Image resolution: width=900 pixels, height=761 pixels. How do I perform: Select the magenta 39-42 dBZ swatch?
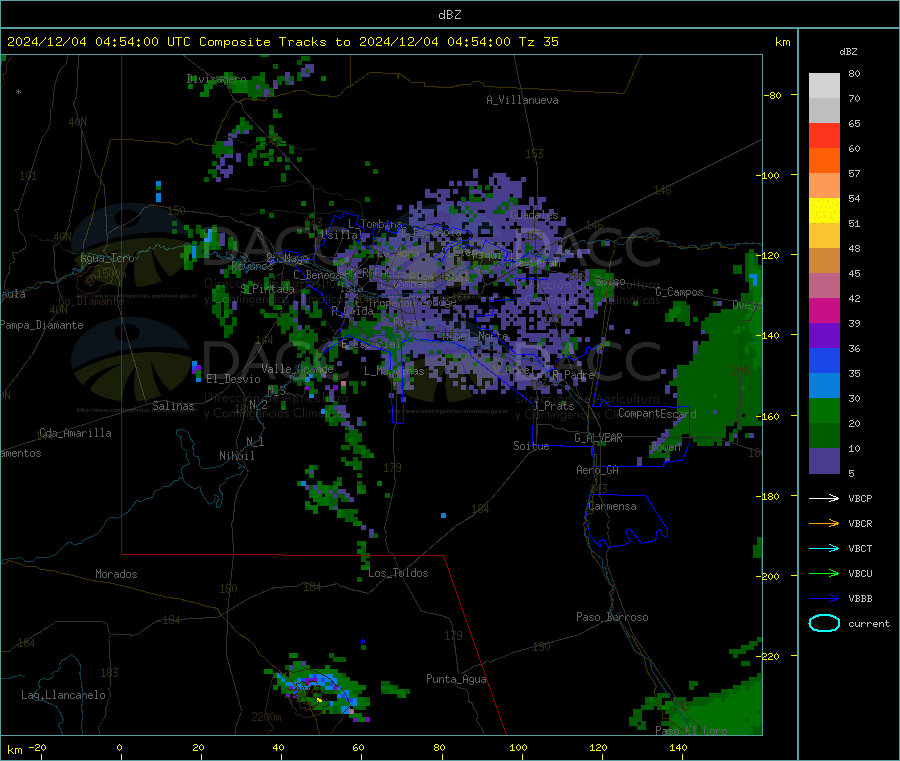coord(824,310)
